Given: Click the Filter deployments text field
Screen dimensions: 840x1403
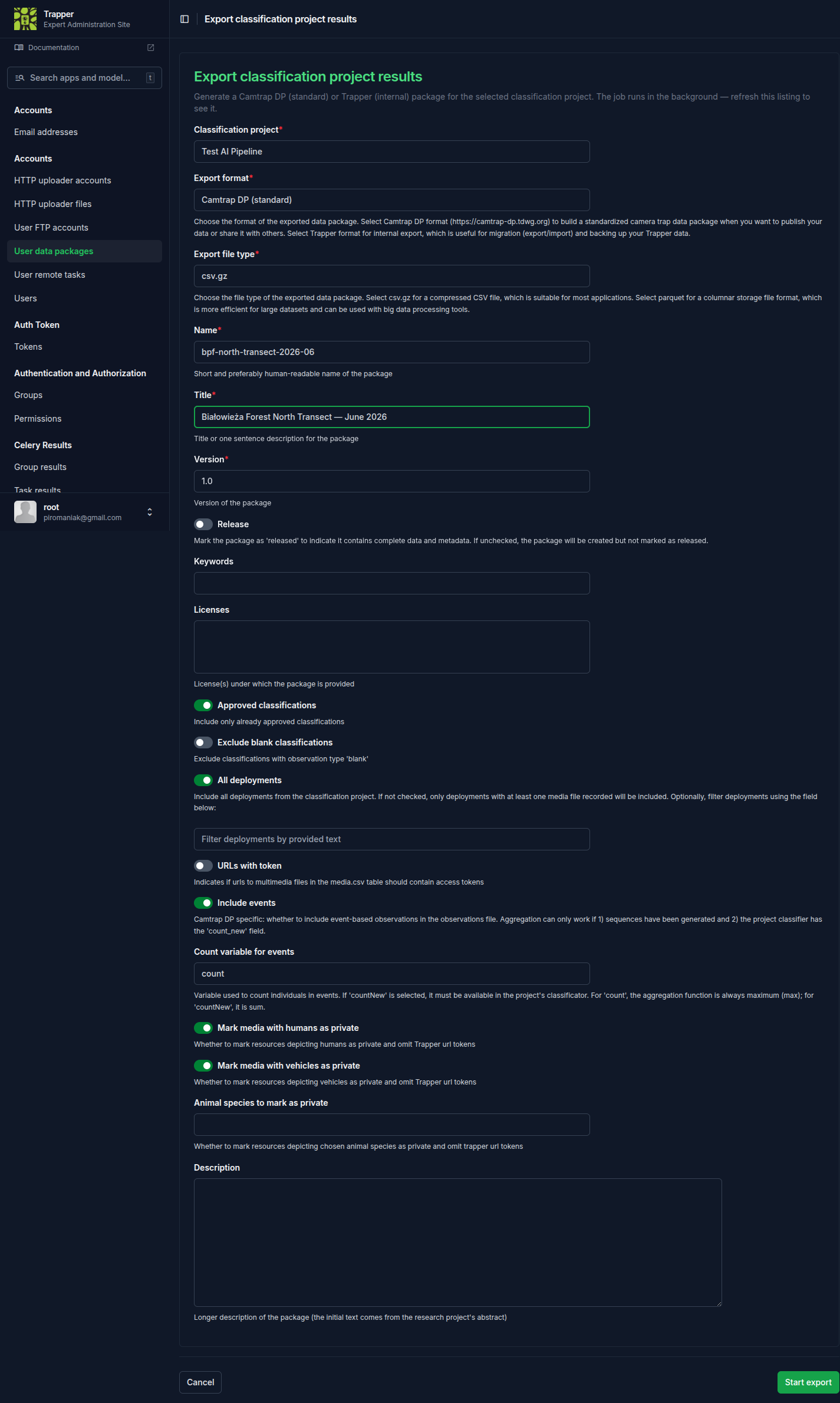Looking at the screenshot, I should [x=392, y=839].
